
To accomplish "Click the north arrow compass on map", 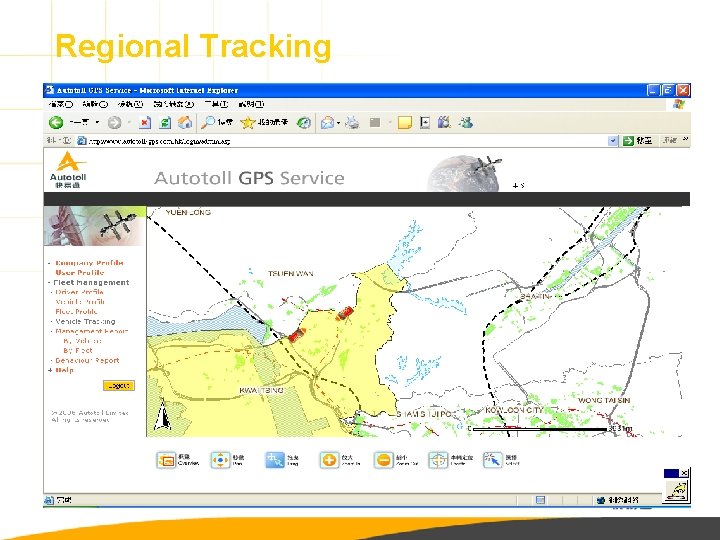I will (162, 415).
